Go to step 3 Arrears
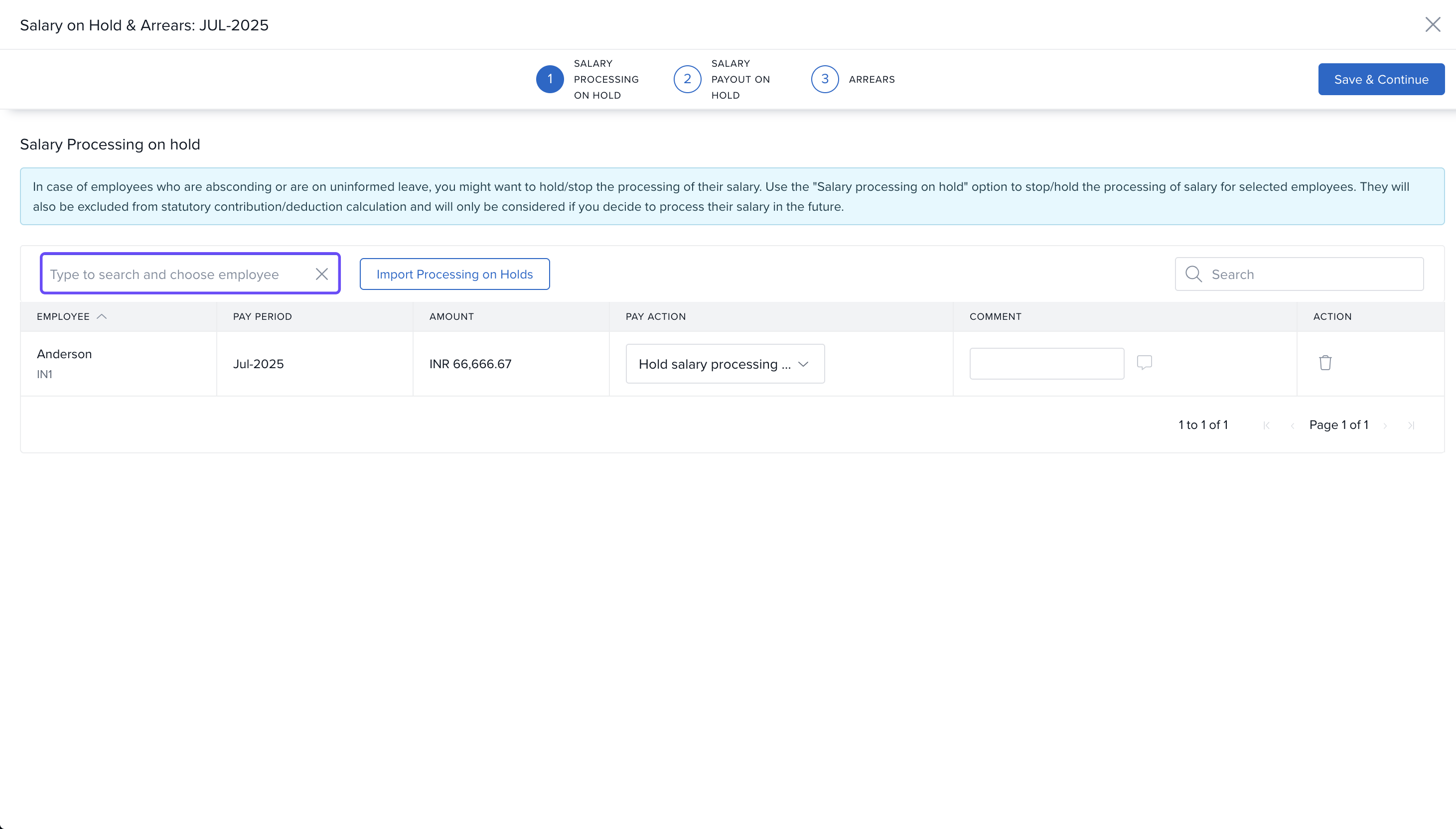1456x829 pixels. 825,79
